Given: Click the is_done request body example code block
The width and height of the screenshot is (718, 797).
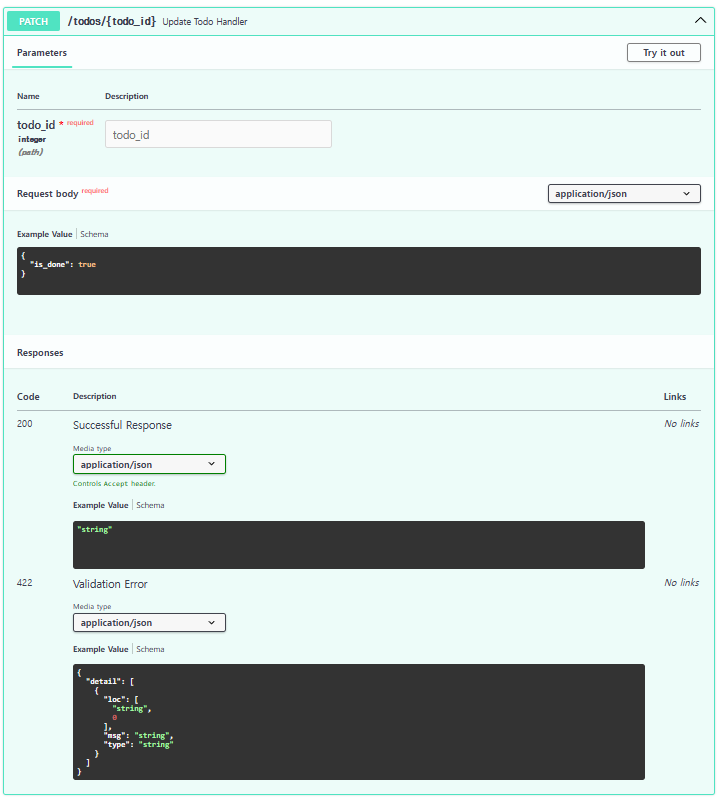Looking at the screenshot, I should tap(358, 271).
